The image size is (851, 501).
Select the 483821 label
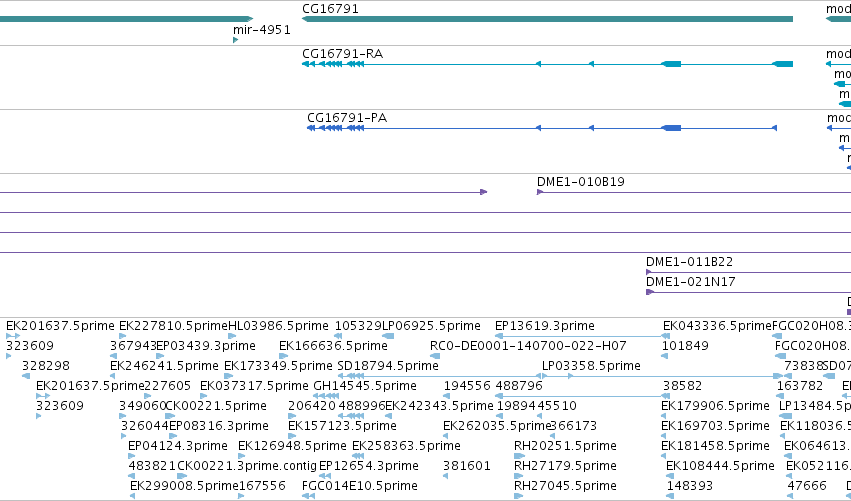coord(152,466)
